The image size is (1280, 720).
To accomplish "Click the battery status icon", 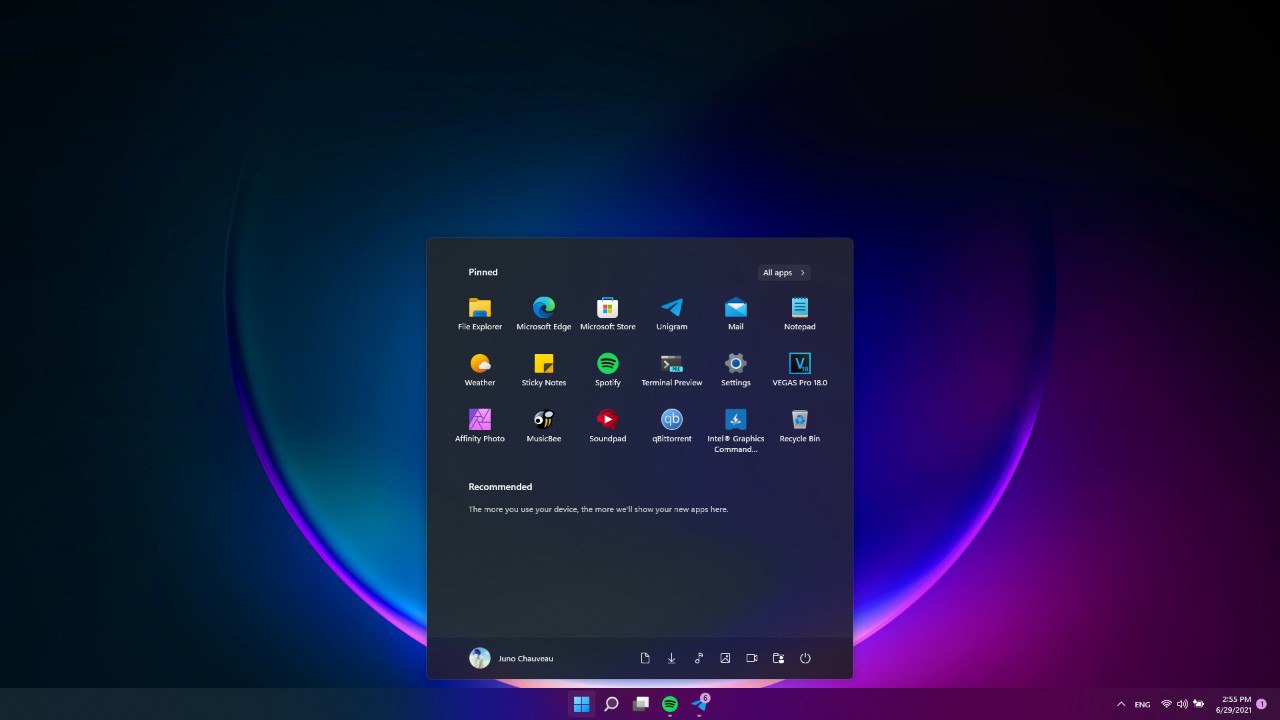I will pos(1199,704).
